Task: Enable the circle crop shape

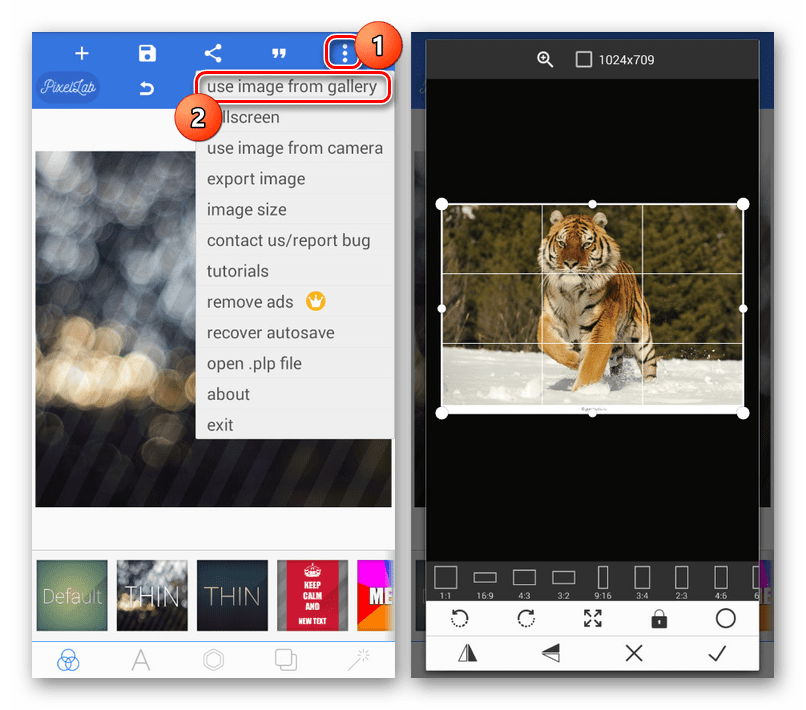Action: (x=725, y=619)
